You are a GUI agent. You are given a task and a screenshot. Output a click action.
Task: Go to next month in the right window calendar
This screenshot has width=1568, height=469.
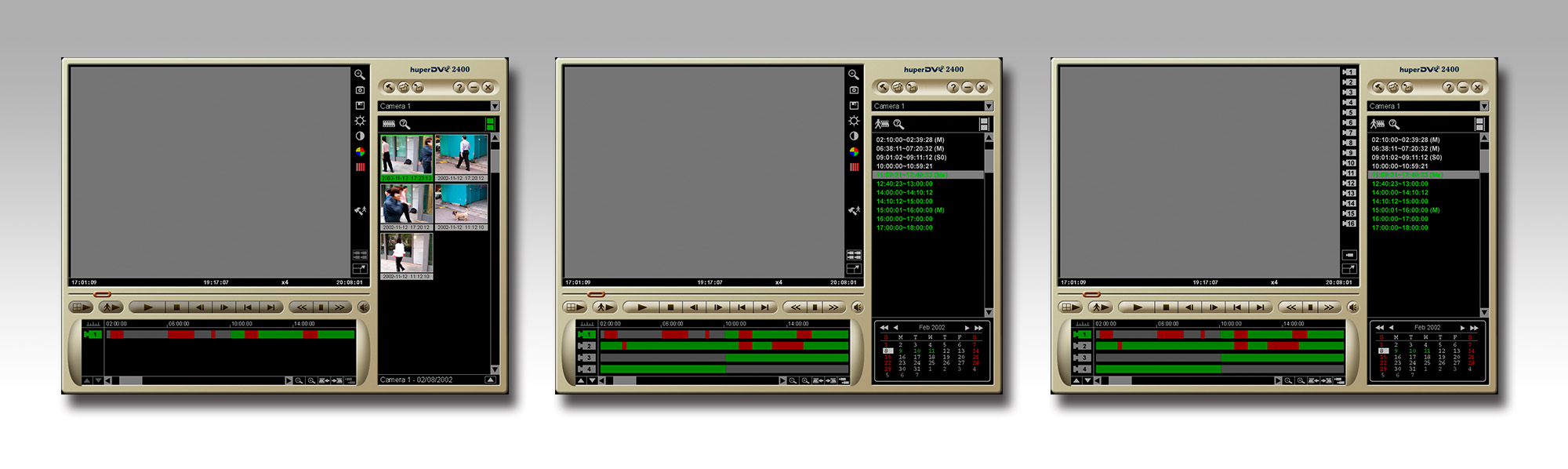point(1462,328)
